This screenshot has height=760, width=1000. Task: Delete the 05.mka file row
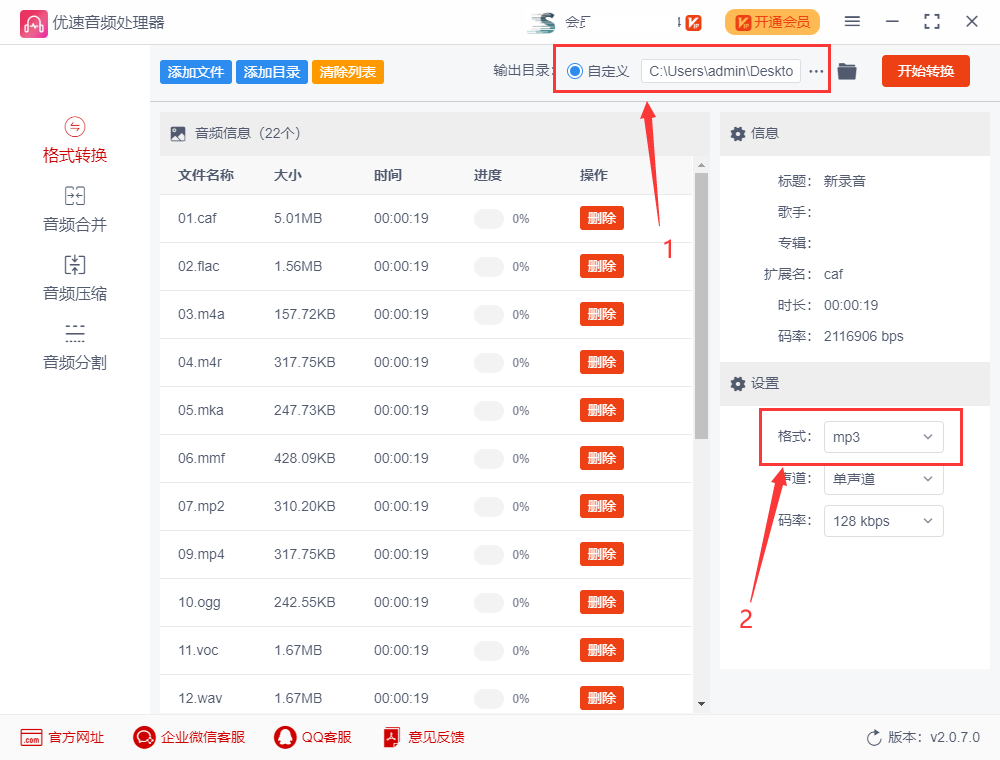[601, 410]
